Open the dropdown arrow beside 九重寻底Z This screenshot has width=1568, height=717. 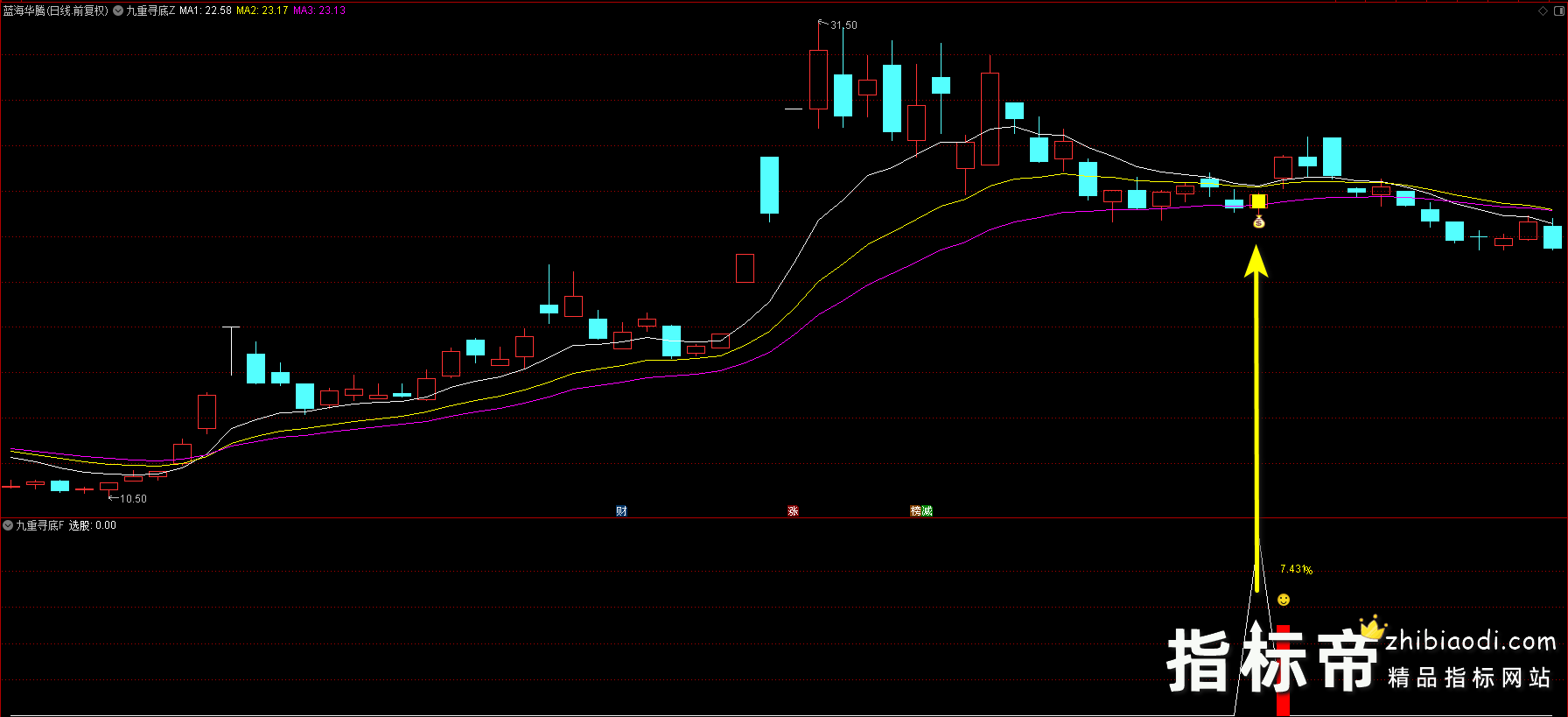pos(118,11)
